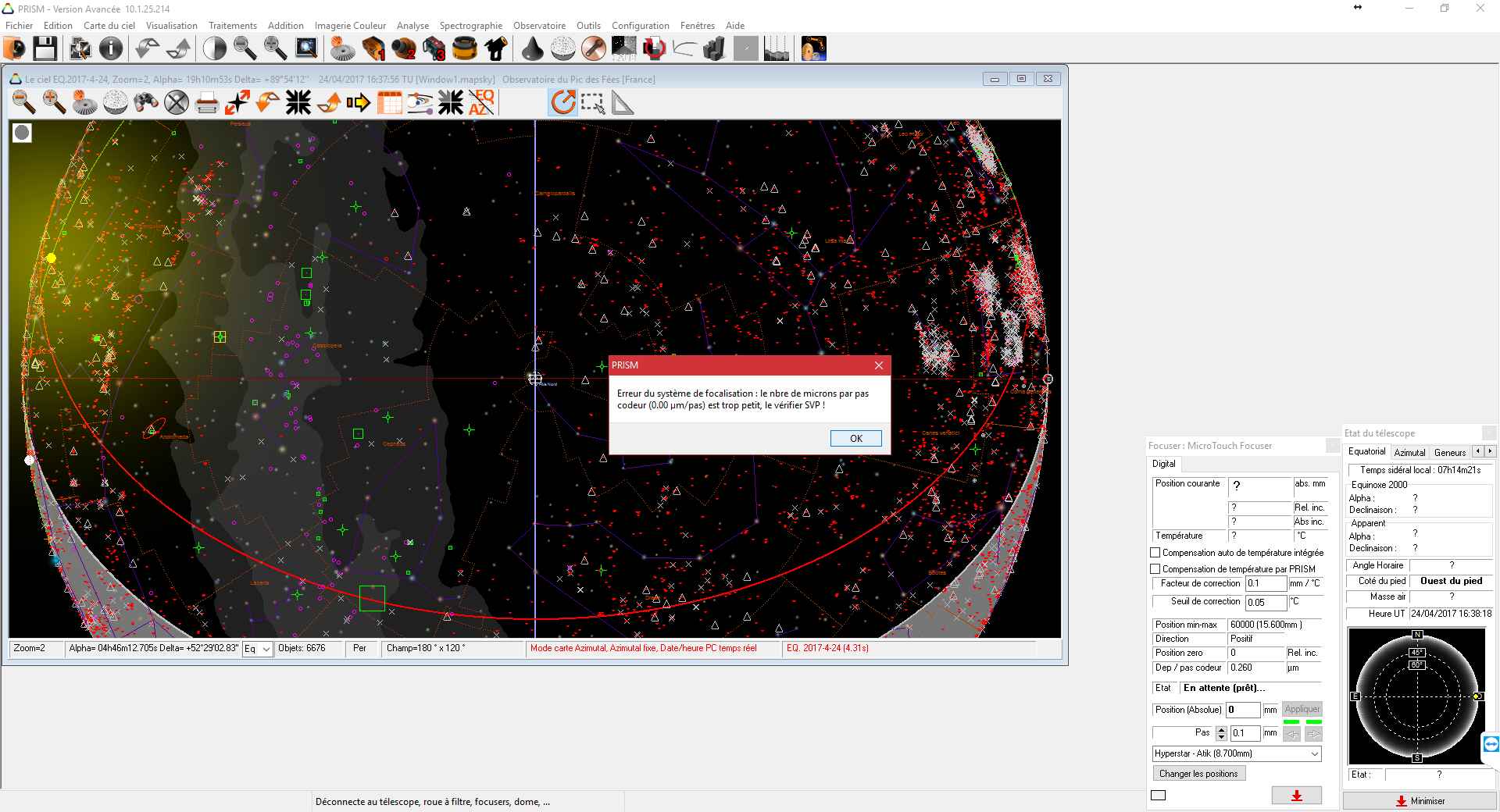The height and width of the screenshot is (812, 1500).
Task: Enable Compensation auto de température intégrée
Action: click(1155, 553)
